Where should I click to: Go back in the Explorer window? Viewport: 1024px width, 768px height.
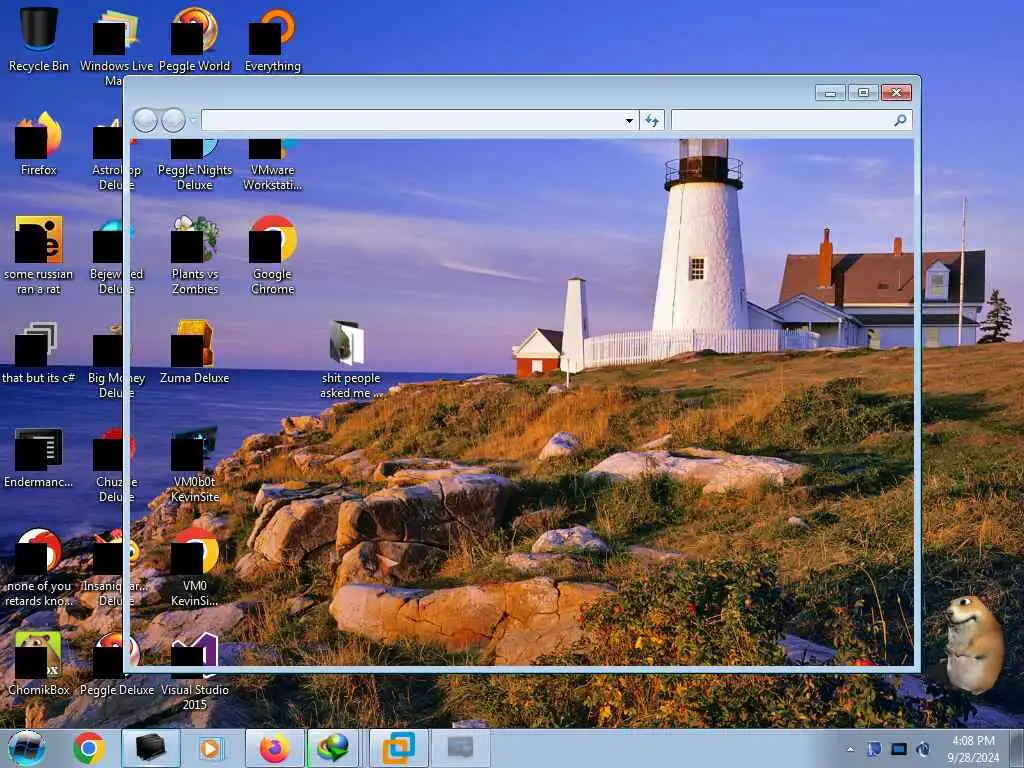pos(145,120)
